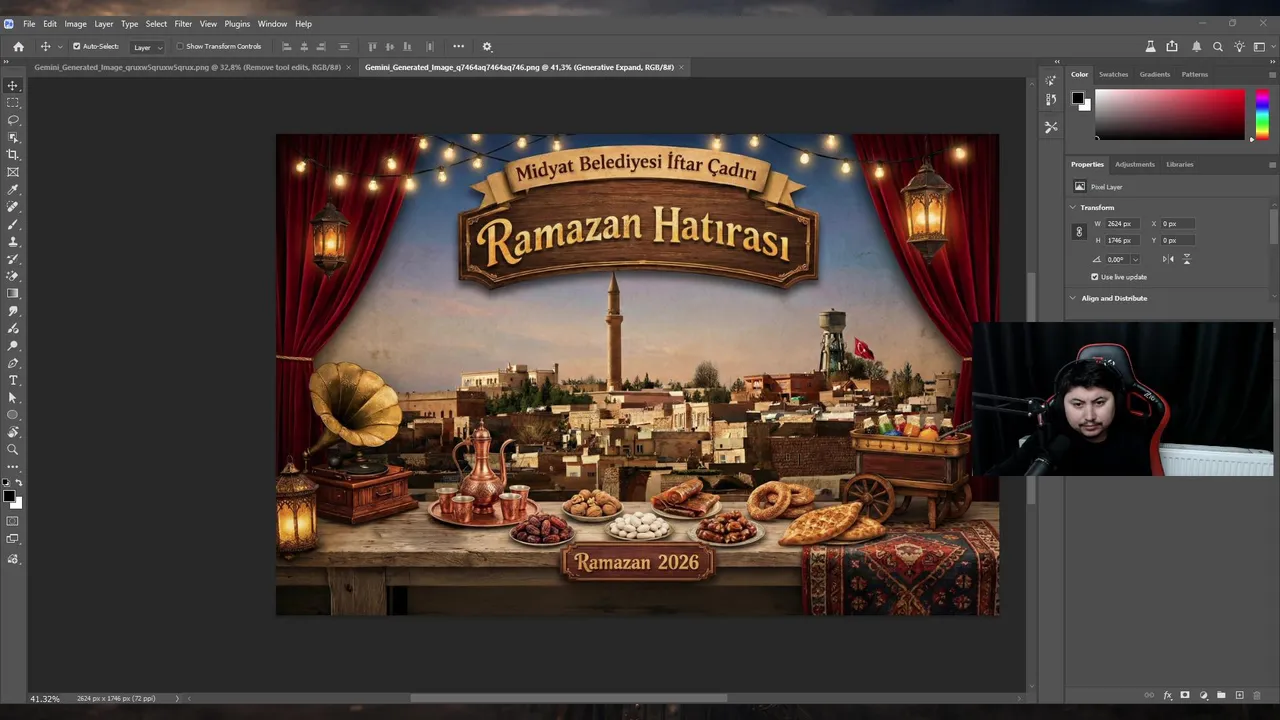Switch to the Libraries tab
This screenshot has height=720, width=1280.
1179,164
